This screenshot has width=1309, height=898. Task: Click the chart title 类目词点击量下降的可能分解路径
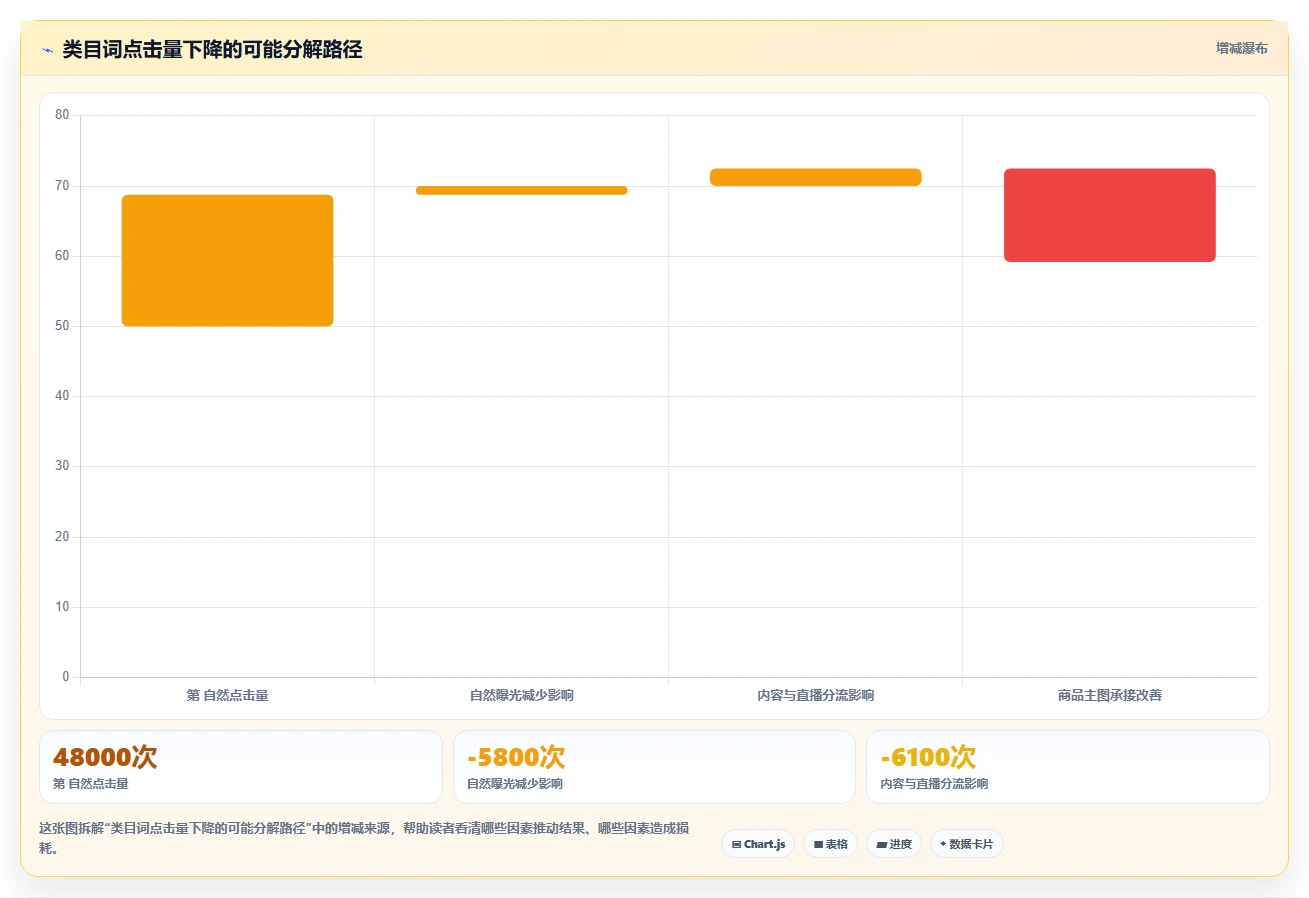point(212,50)
